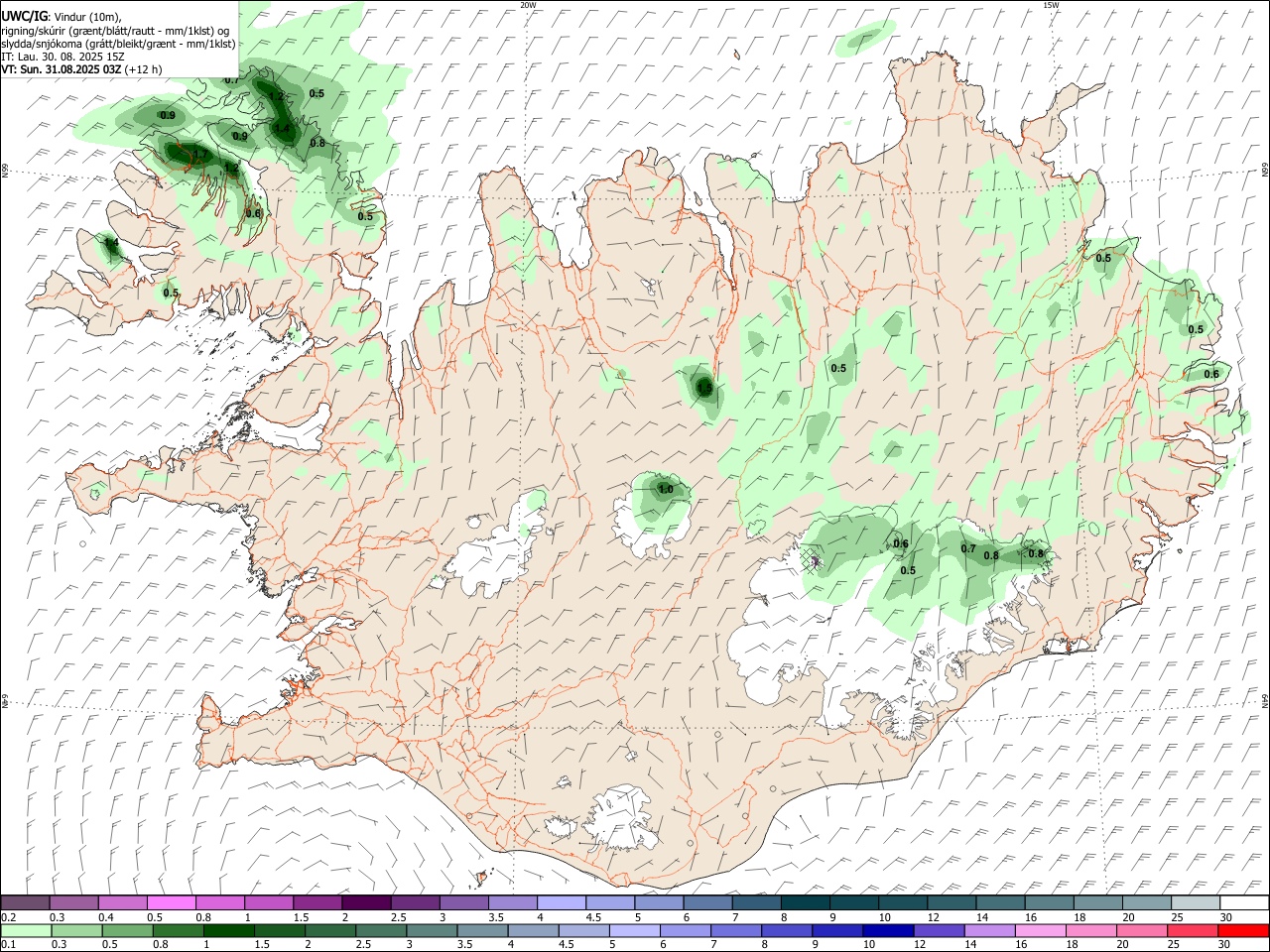This screenshot has height=952, width=1270.
Task: Select the 'VT: Sun. 31.08.2025 03Z' line
Action: click(x=61, y=69)
